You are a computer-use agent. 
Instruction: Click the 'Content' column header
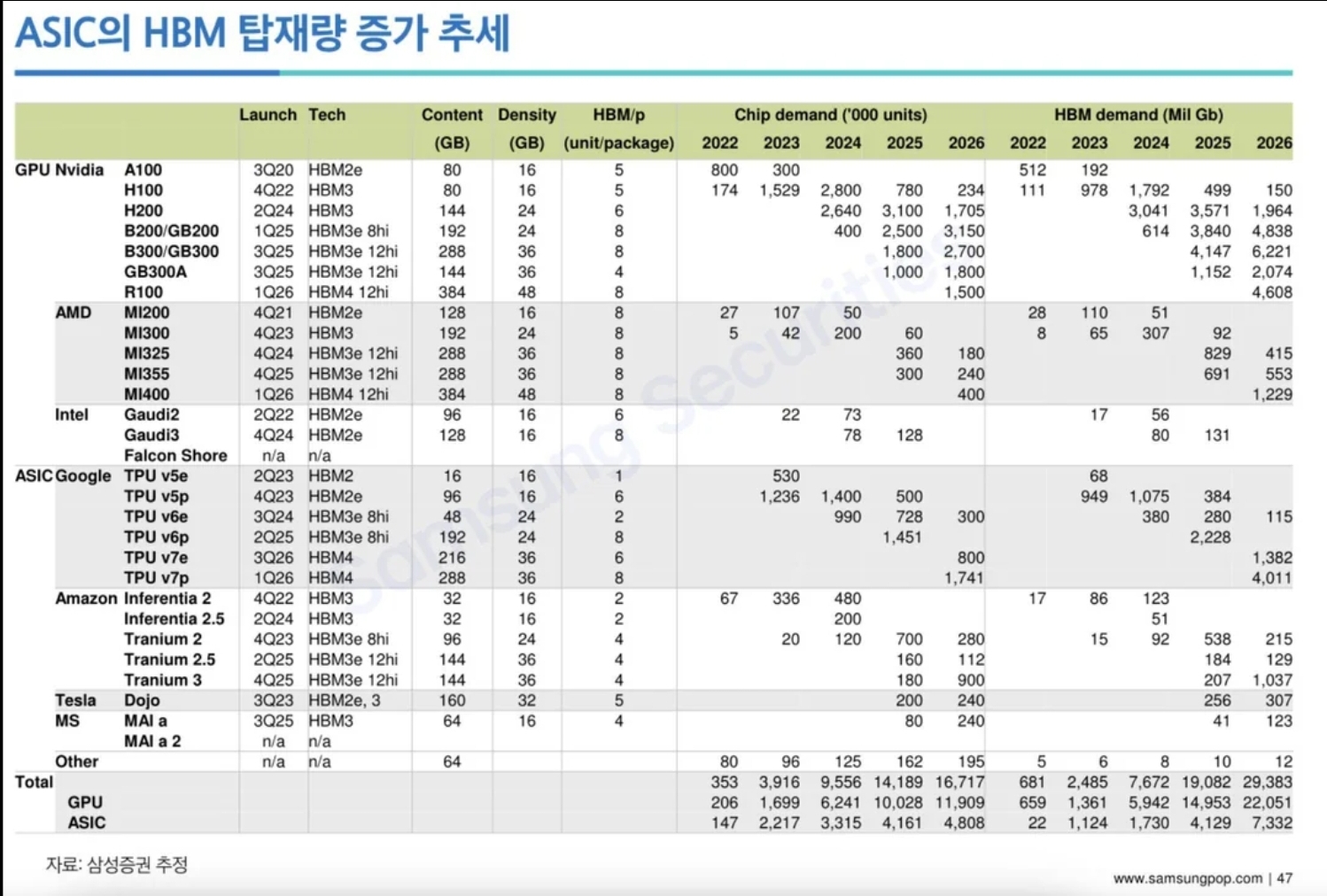pyautogui.click(x=452, y=115)
